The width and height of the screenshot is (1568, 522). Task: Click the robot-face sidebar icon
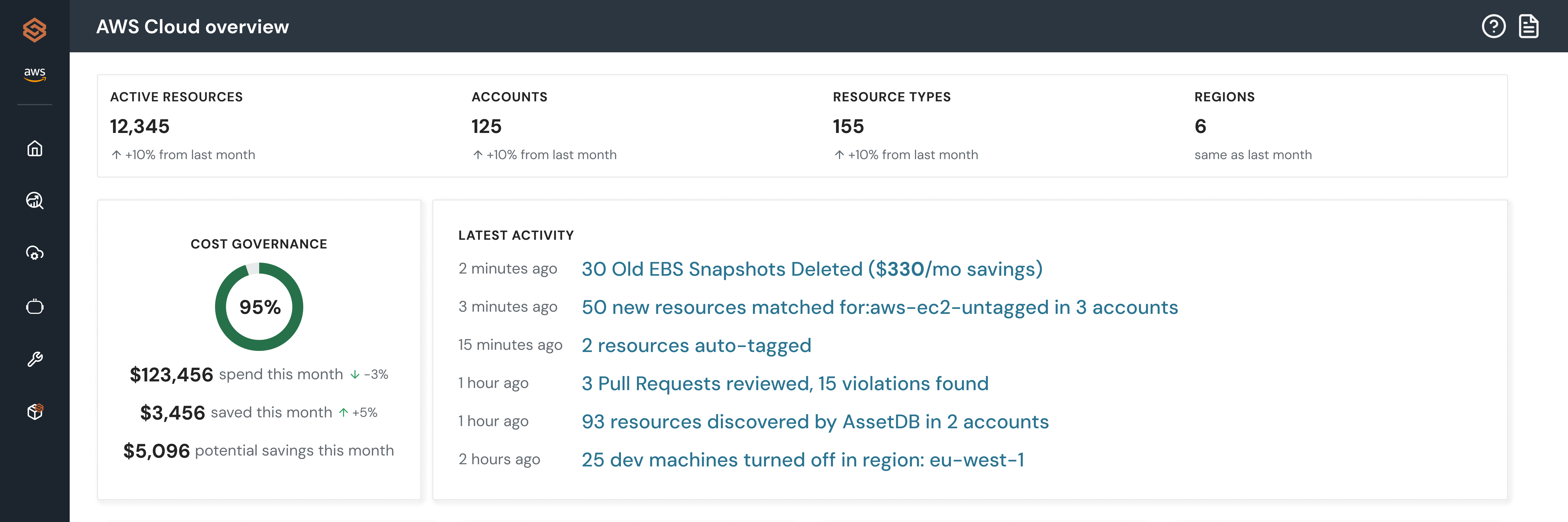(x=35, y=306)
